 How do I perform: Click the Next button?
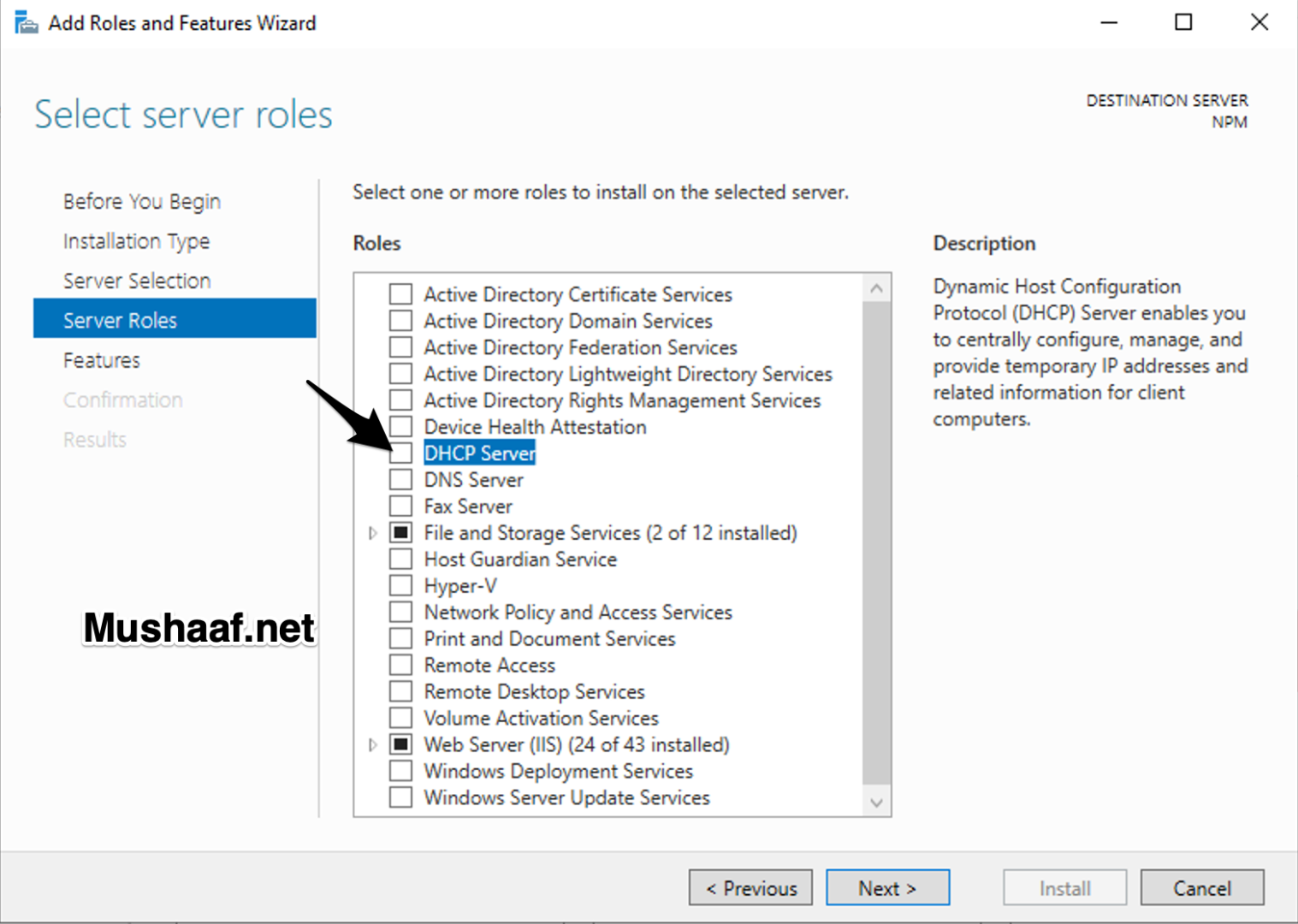click(x=887, y=887)
